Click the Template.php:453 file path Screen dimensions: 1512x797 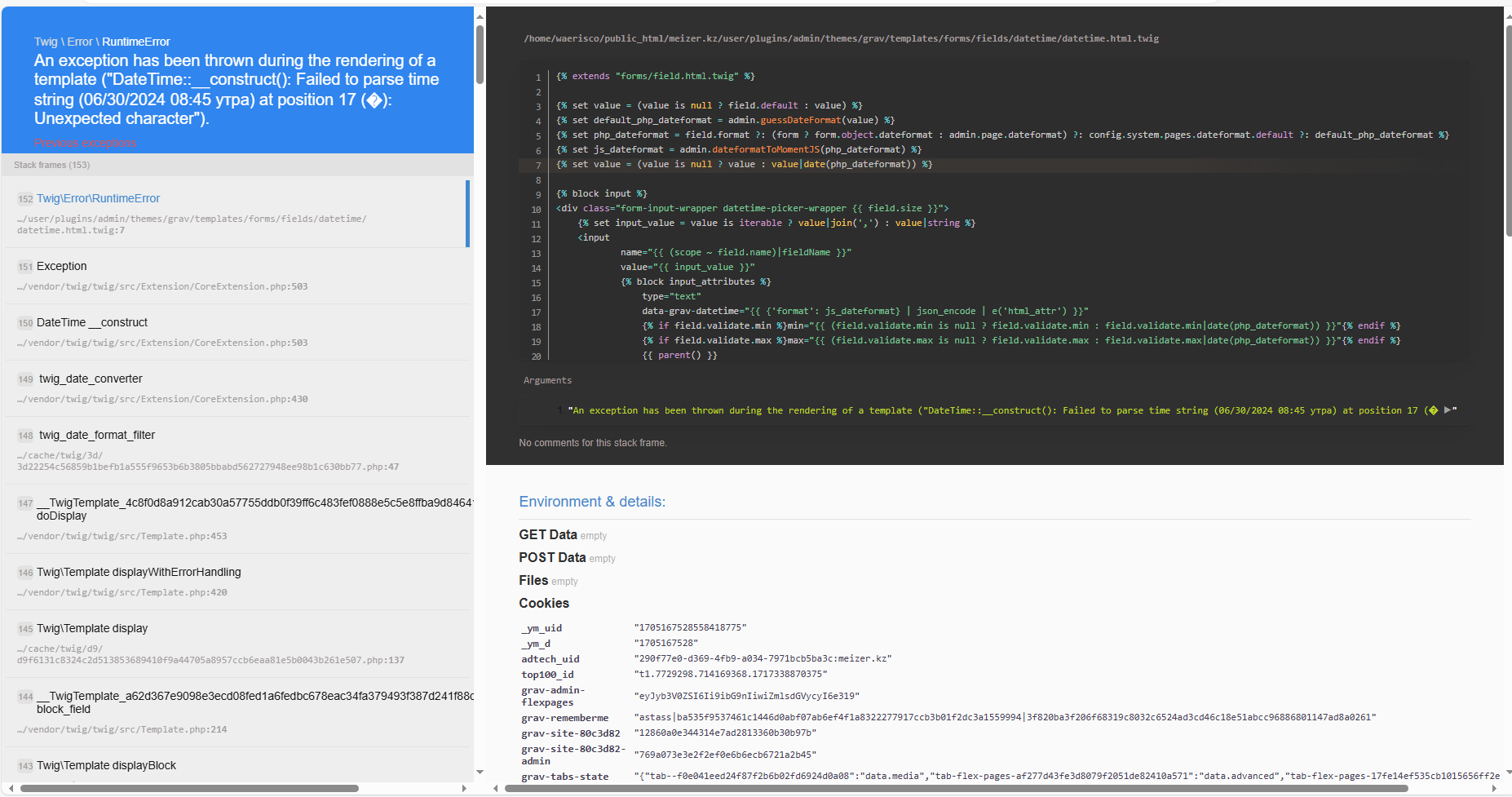coord(122,536)
